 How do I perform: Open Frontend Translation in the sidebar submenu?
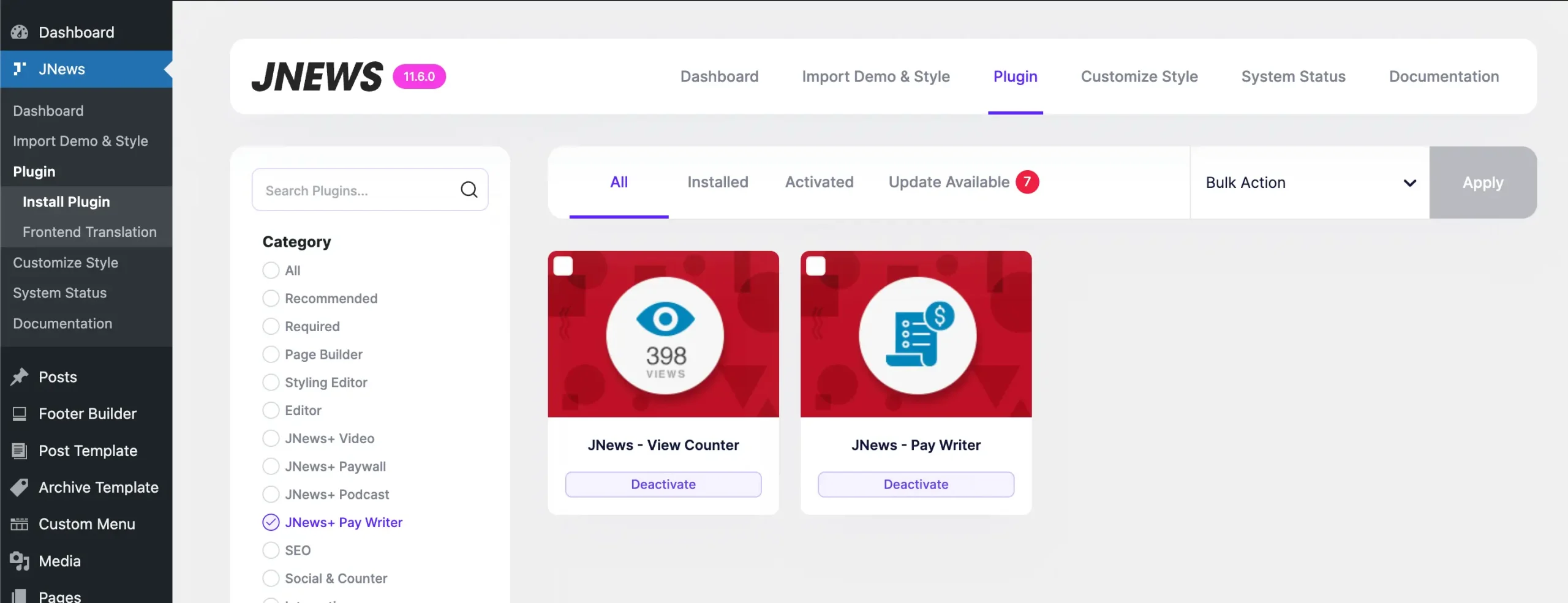(x=89, y=232)
